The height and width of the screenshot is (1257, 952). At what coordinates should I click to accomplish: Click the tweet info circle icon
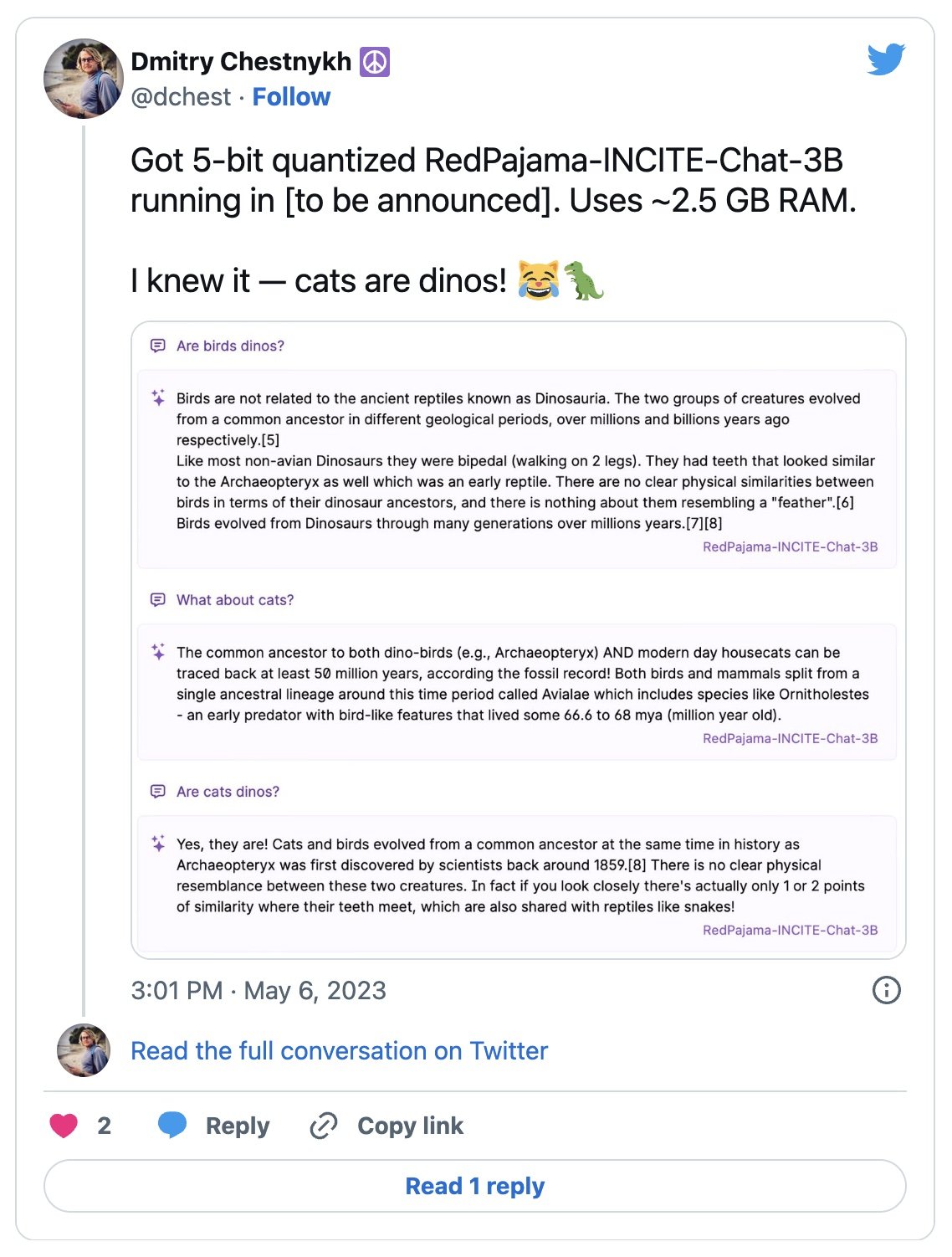pos(886,990)
